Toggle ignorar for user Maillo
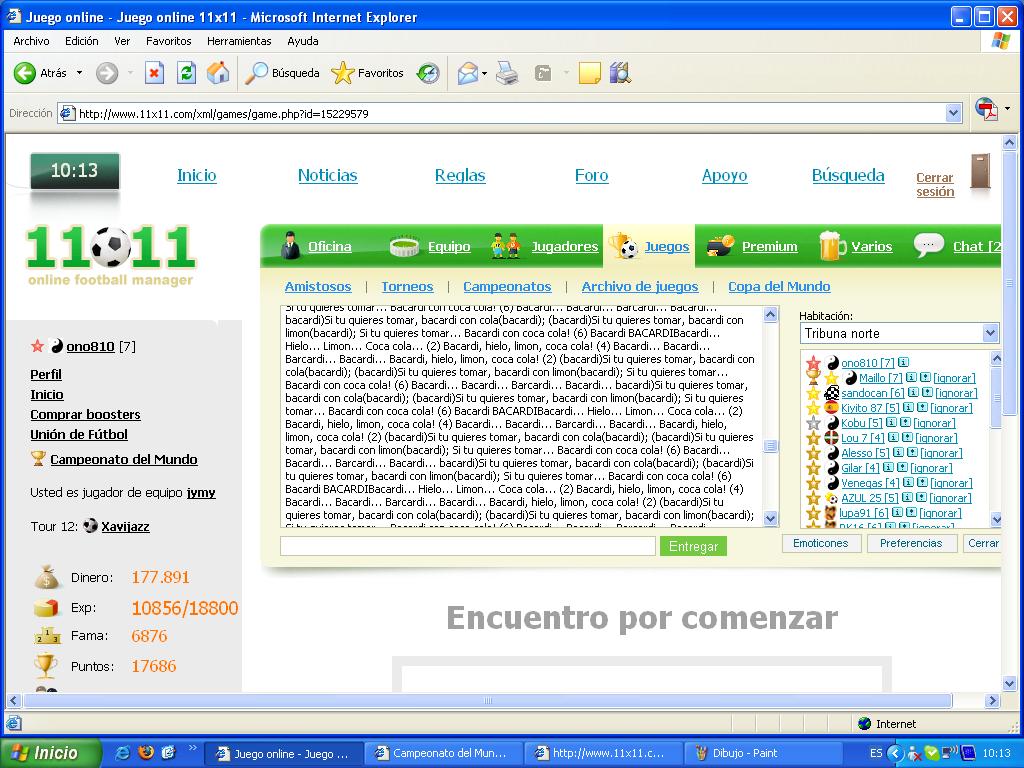 pos(954,378)
